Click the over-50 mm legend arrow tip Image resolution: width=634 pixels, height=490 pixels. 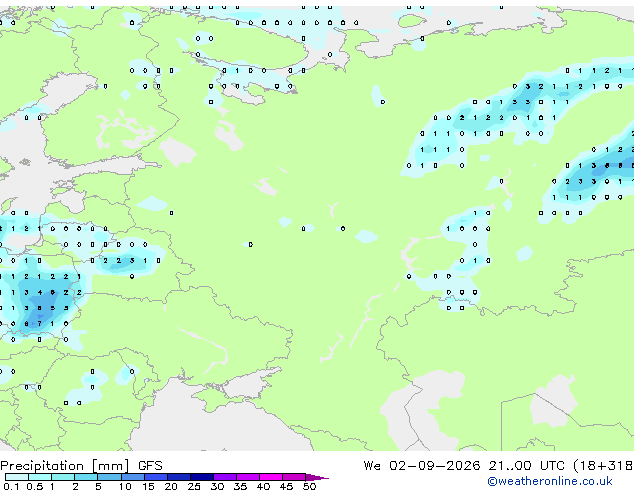(317, 477)
